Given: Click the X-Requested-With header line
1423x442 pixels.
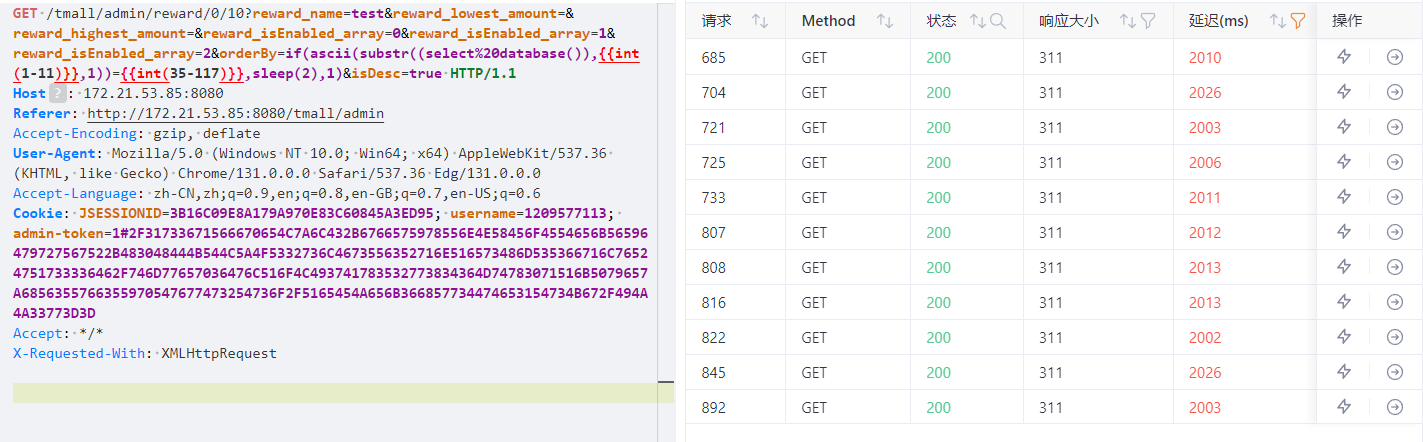Looking at the screenshot, I should pos(145,354).
